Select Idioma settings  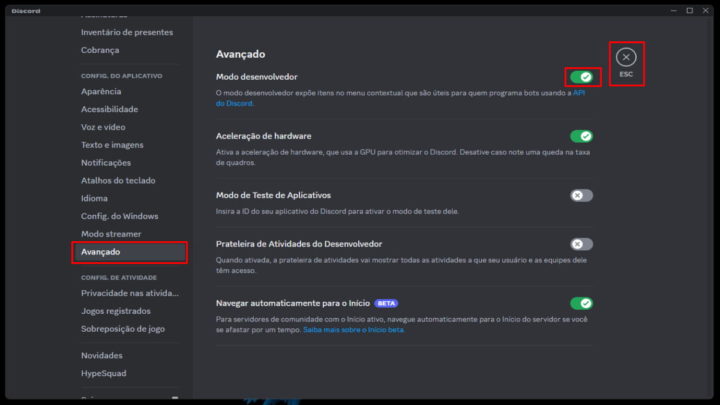[94, 198]
